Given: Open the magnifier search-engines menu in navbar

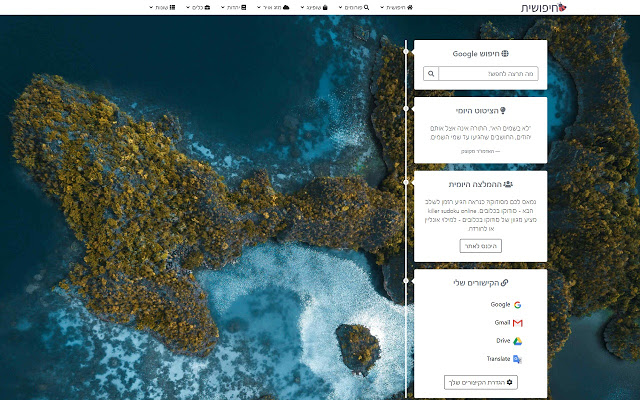Looking at the screenshot, I should pos(354,7).
